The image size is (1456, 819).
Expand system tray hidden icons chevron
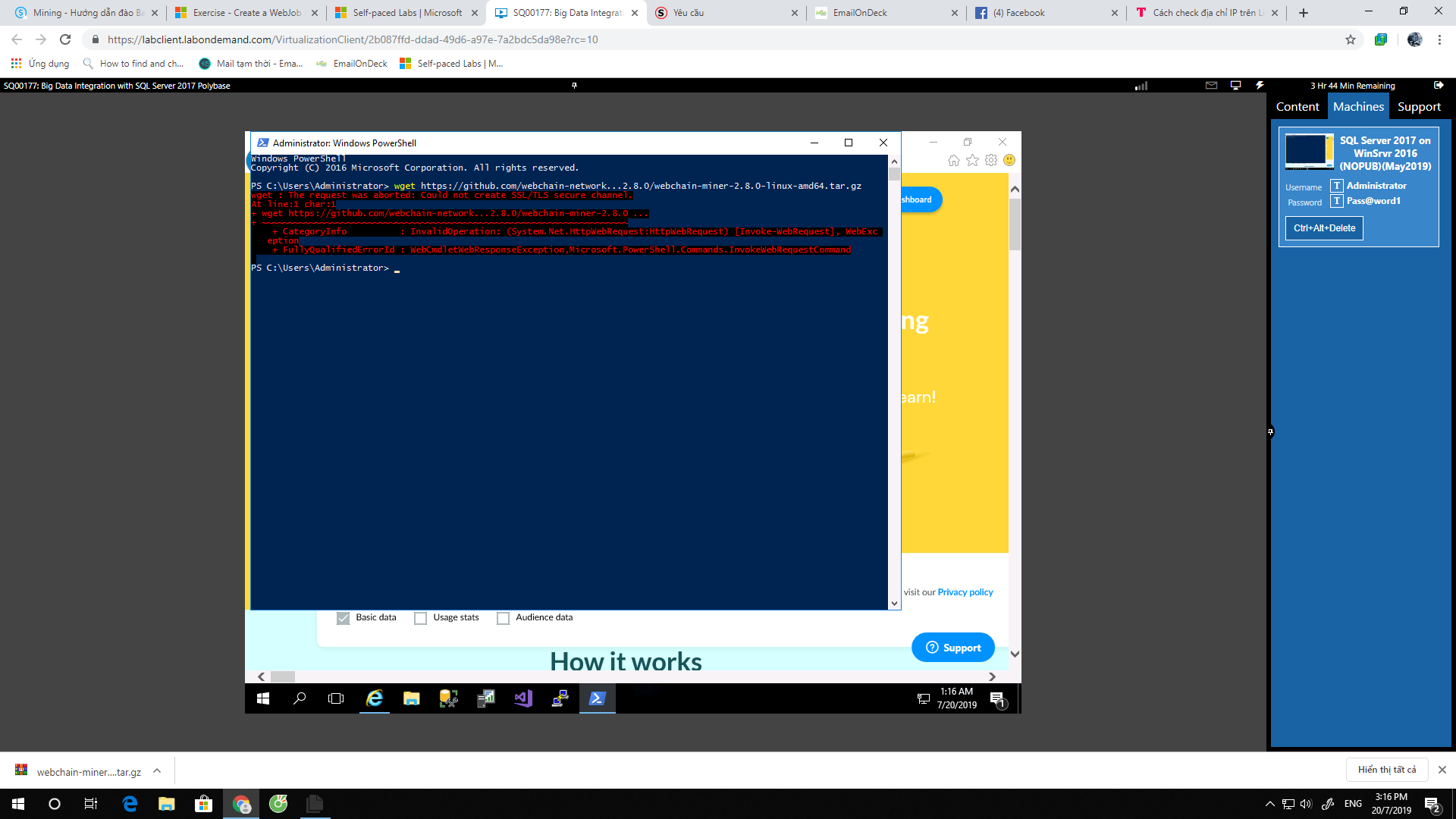[1269, 804]
